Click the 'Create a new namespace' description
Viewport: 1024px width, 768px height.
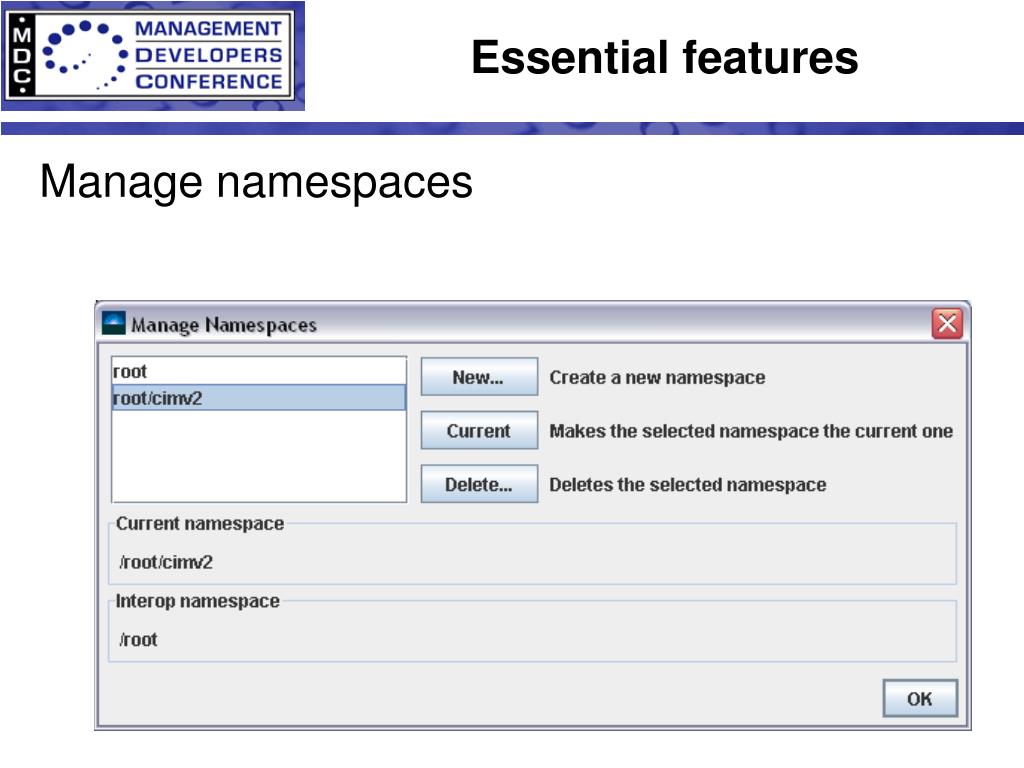click(657, 377)
